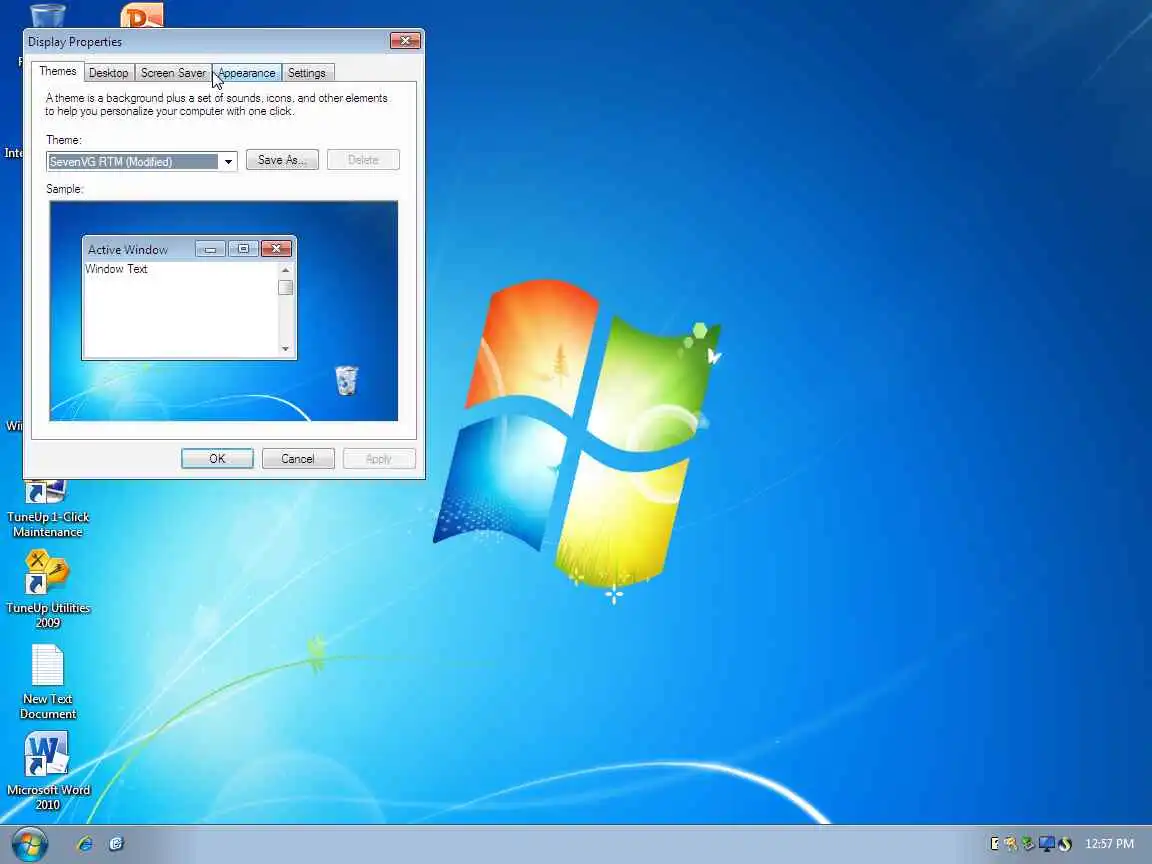The height and width of the screenshot is (864, 1152).
Task: Click Cancel in Display Properties
Action: [298, 458]
